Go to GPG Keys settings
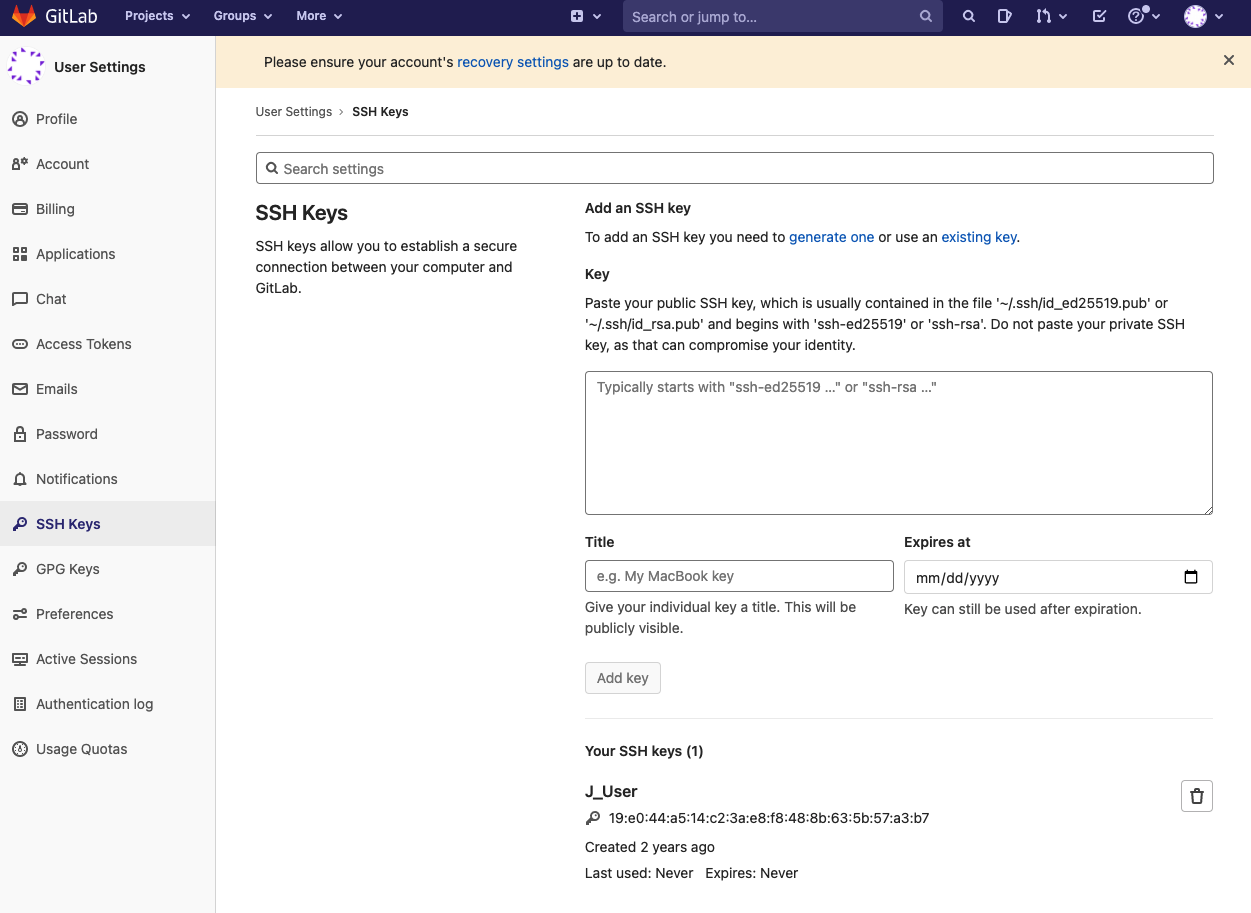Image resolution: width=1251 pixels, height=913 pixels. point(67,569)
